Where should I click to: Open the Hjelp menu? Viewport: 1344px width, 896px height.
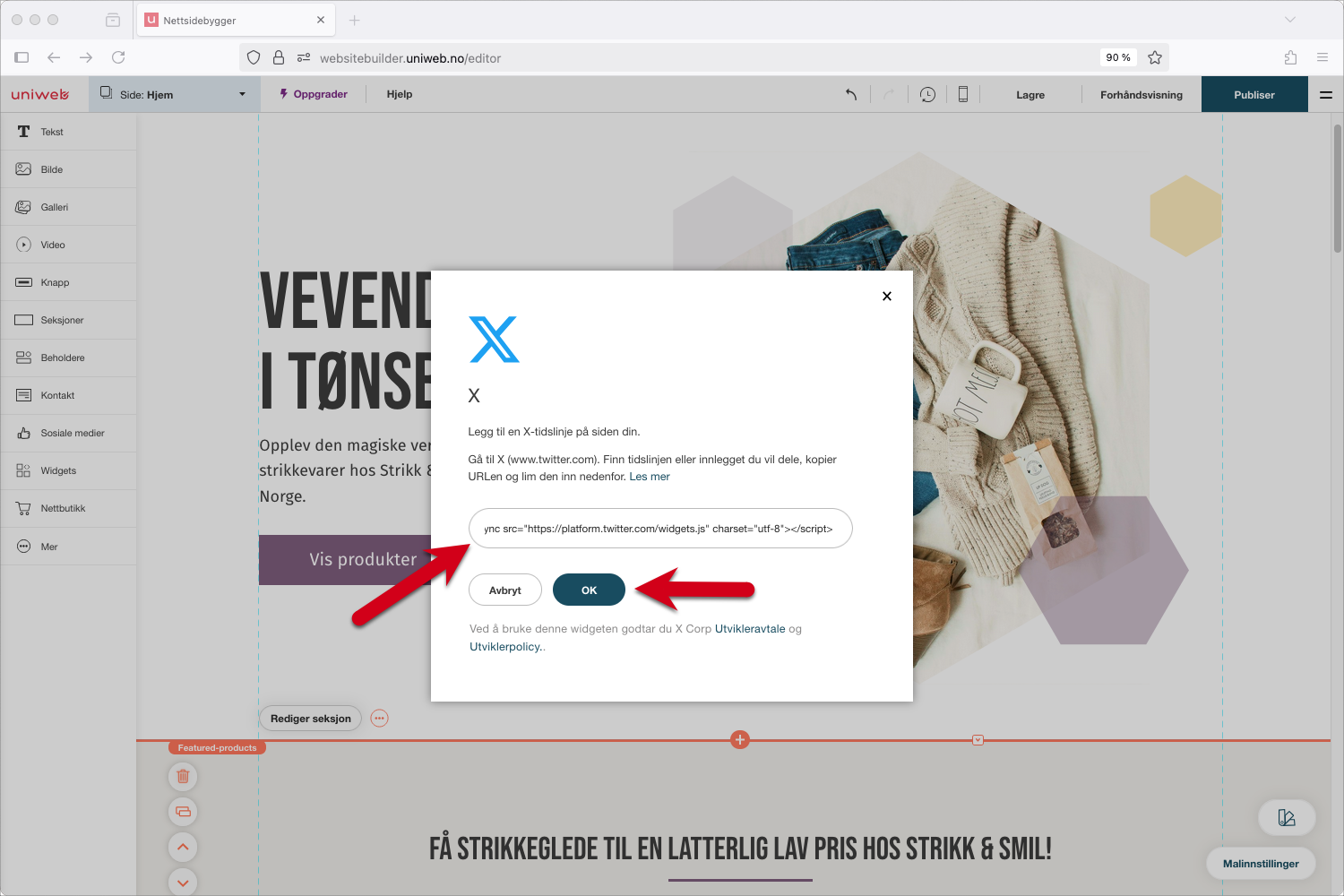point(400,94)
